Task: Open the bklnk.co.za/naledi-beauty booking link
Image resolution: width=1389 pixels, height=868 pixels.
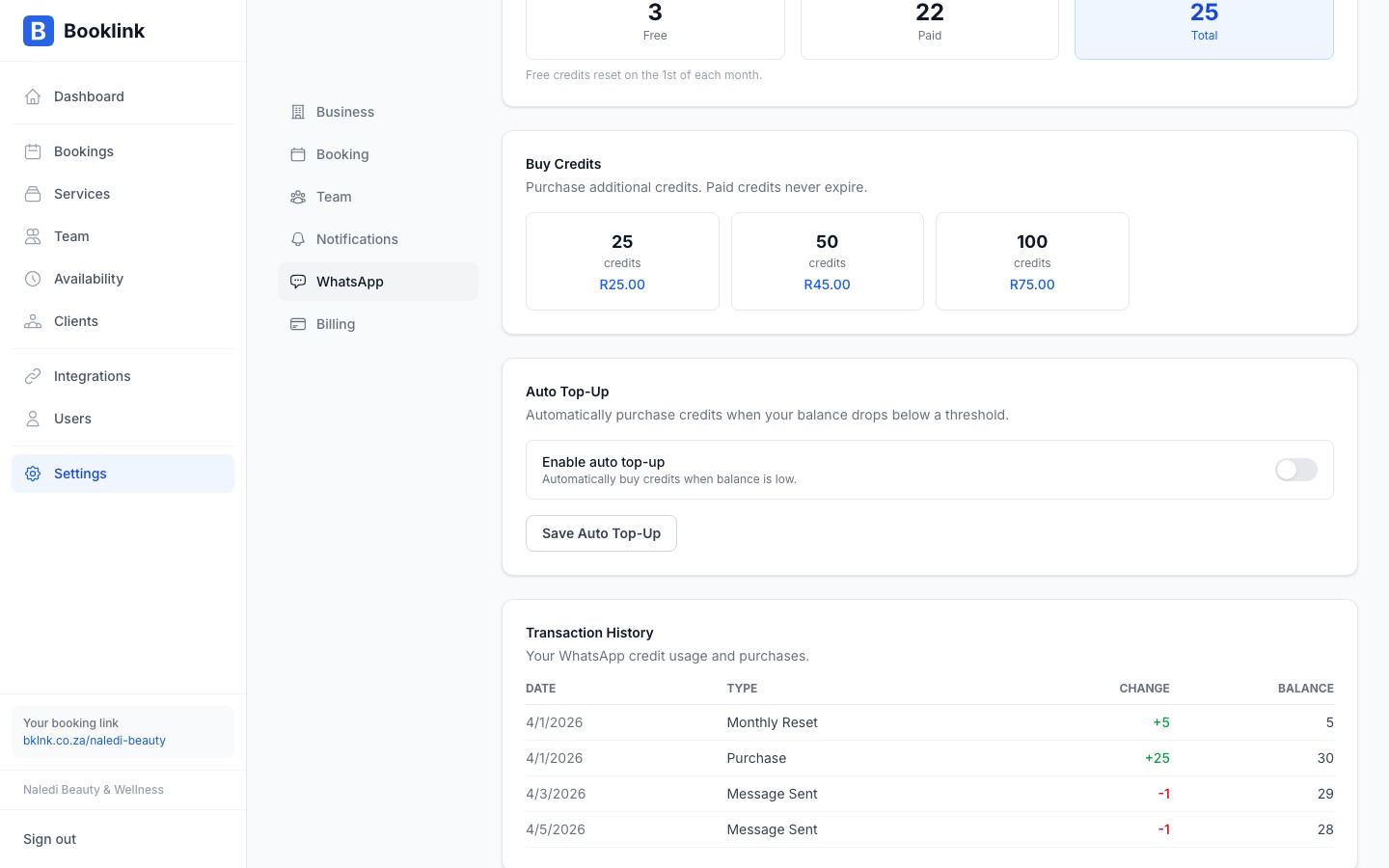Action: pyautogui.click(x=95, y=741)
